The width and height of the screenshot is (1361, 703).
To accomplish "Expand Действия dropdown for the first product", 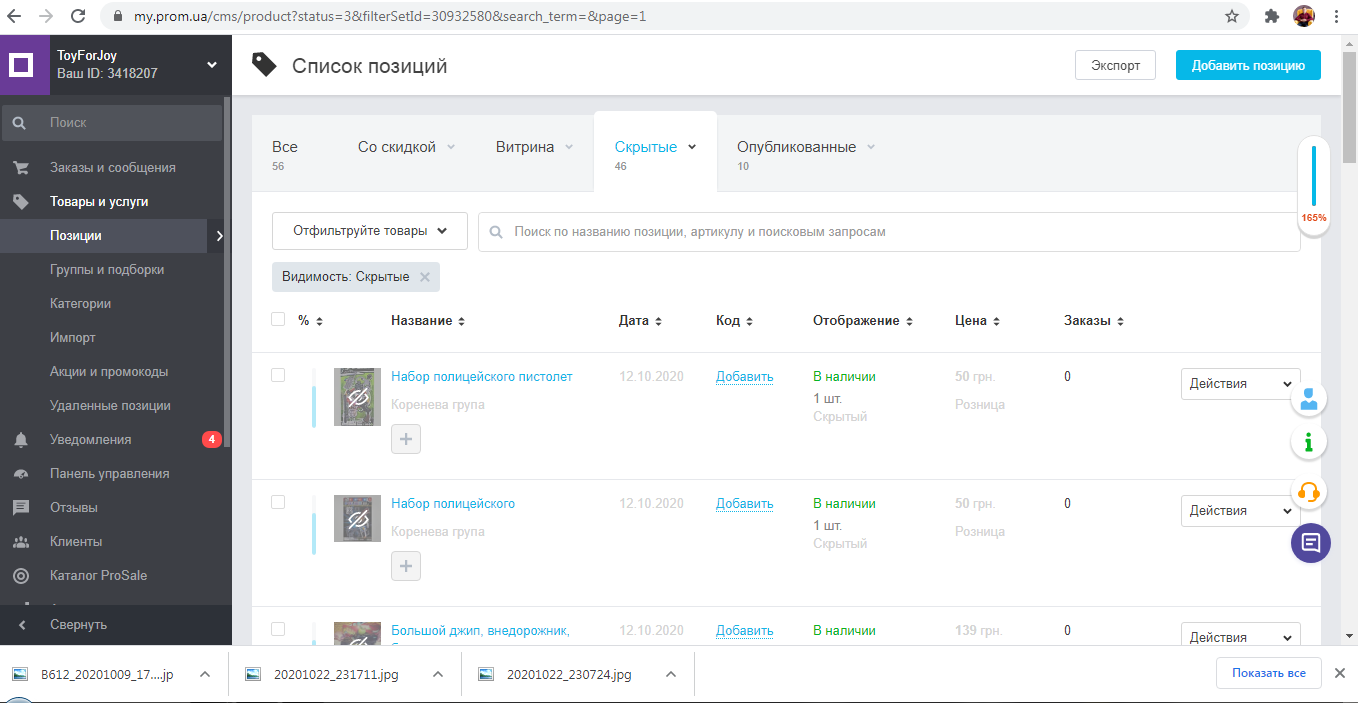I will point(1240,384).
